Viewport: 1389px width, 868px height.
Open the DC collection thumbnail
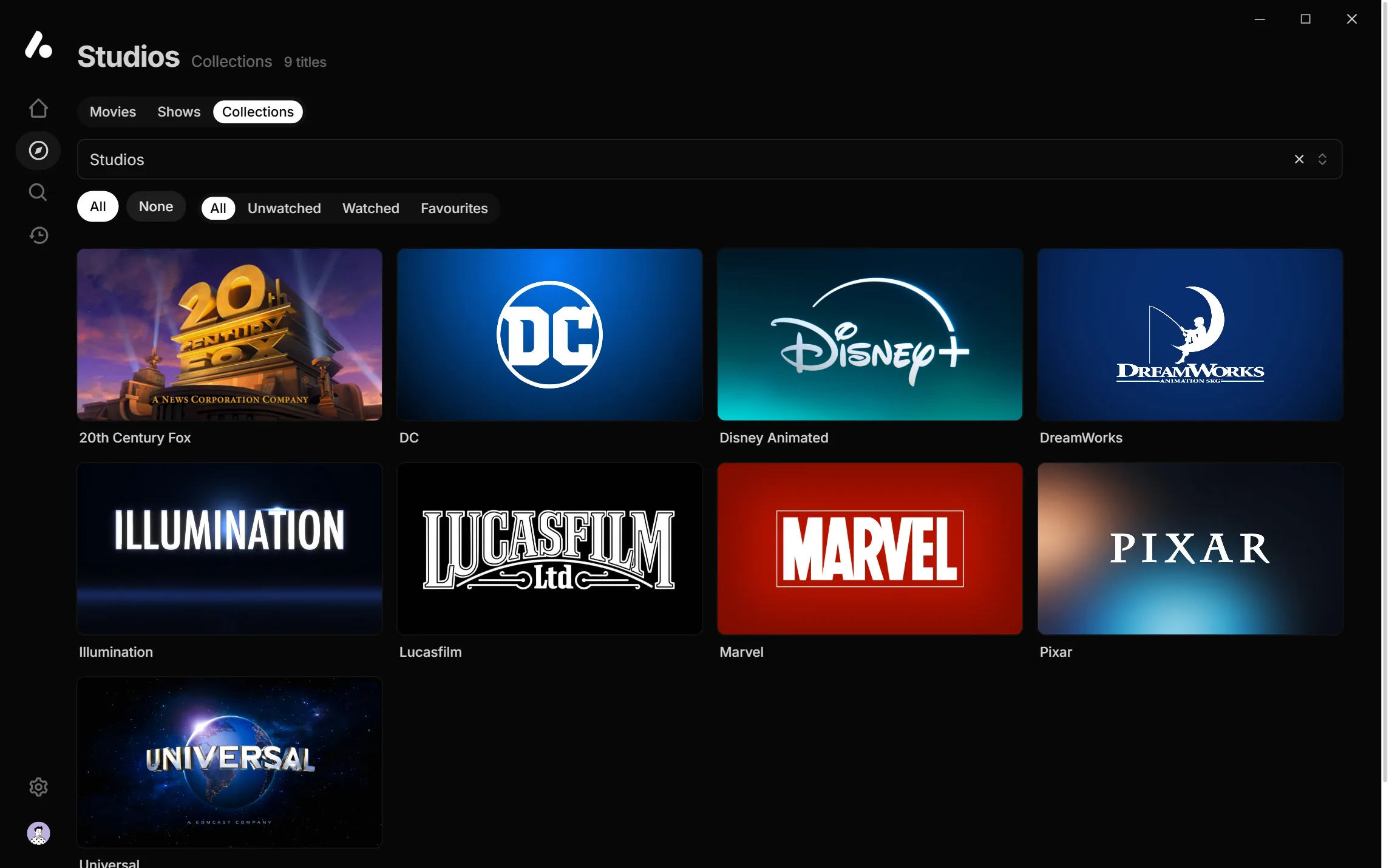click(549, 334)
